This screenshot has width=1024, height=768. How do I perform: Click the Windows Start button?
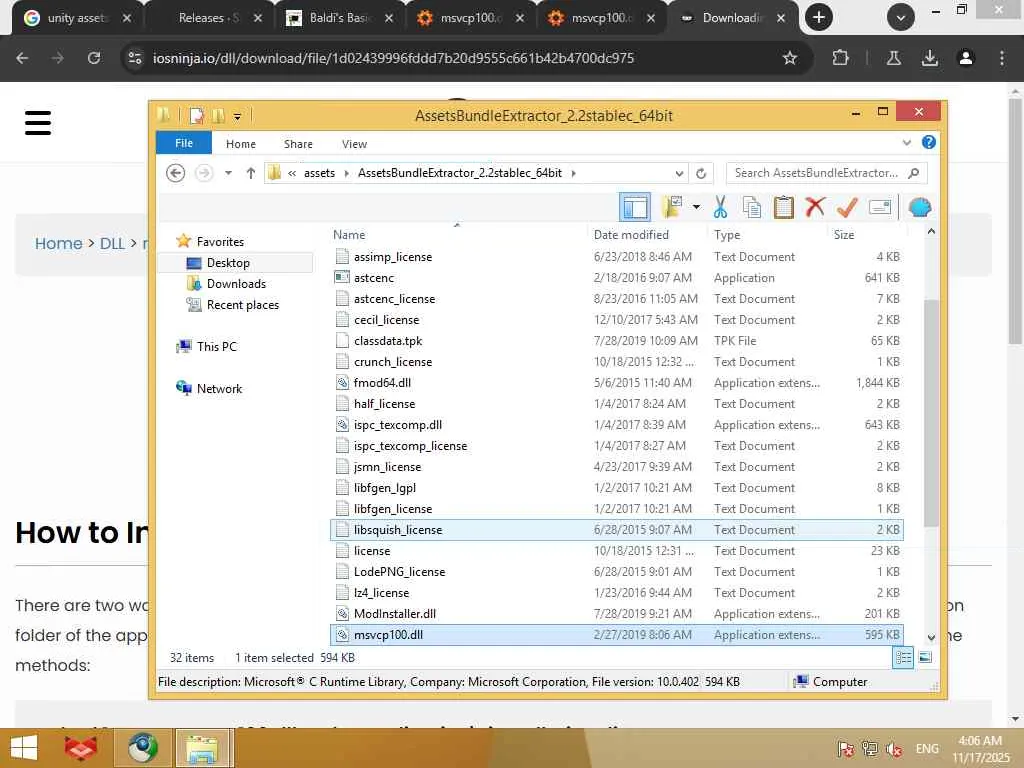tap(24, 748)
